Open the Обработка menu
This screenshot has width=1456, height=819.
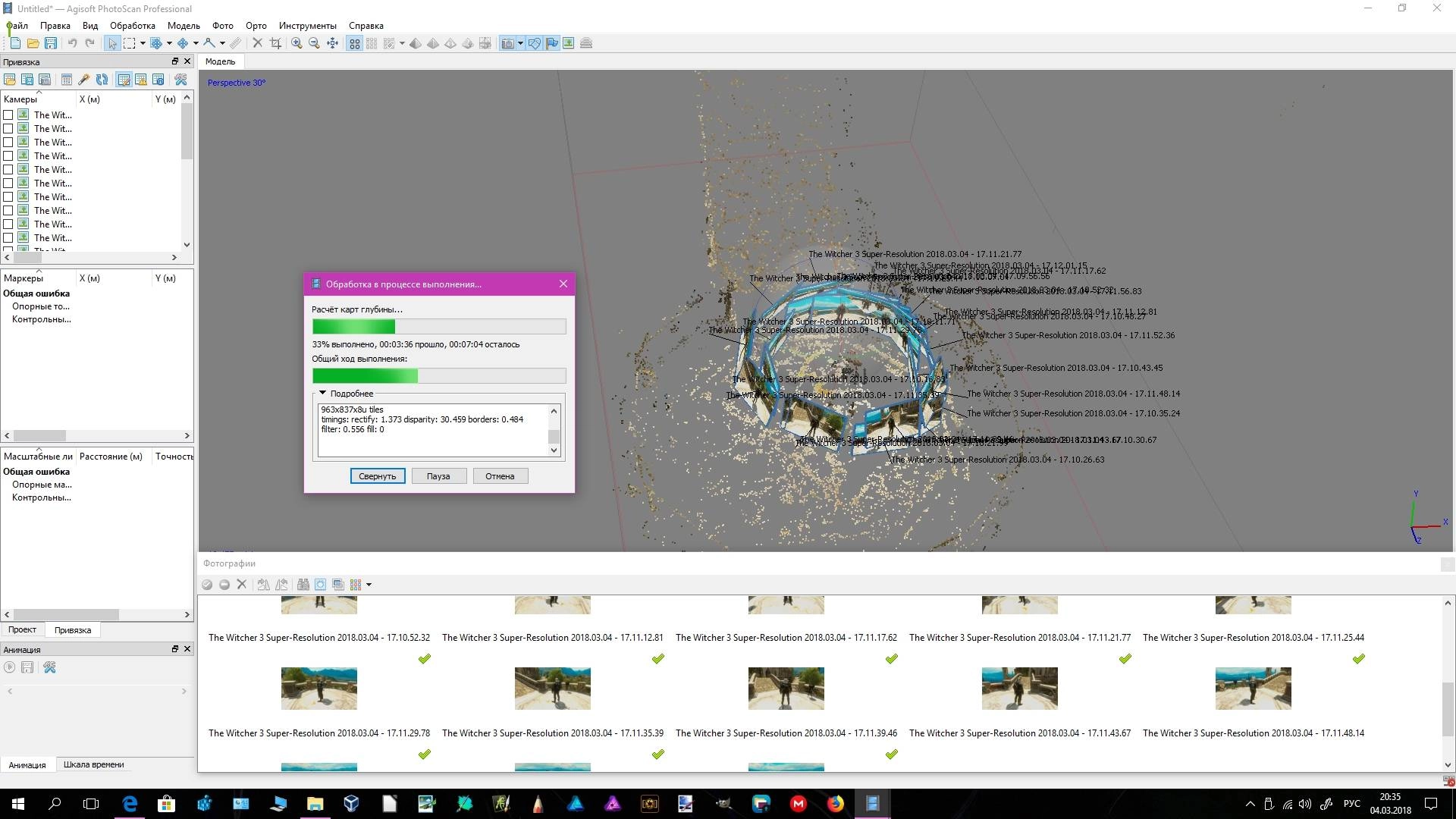[133, 26]
